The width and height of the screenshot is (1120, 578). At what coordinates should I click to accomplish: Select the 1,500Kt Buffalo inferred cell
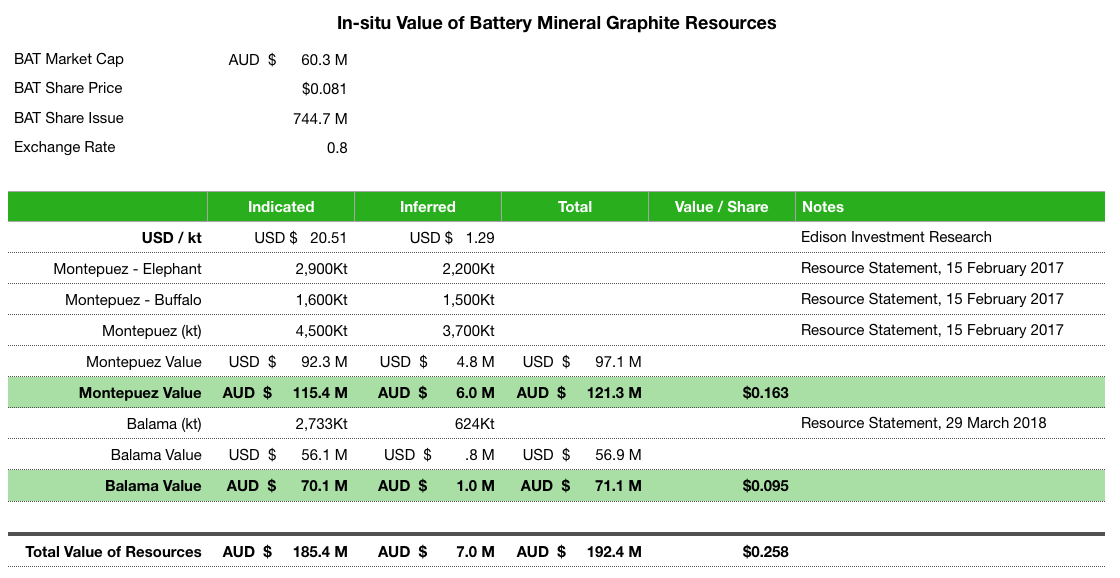pyautogui.click(x=469, y=300)
